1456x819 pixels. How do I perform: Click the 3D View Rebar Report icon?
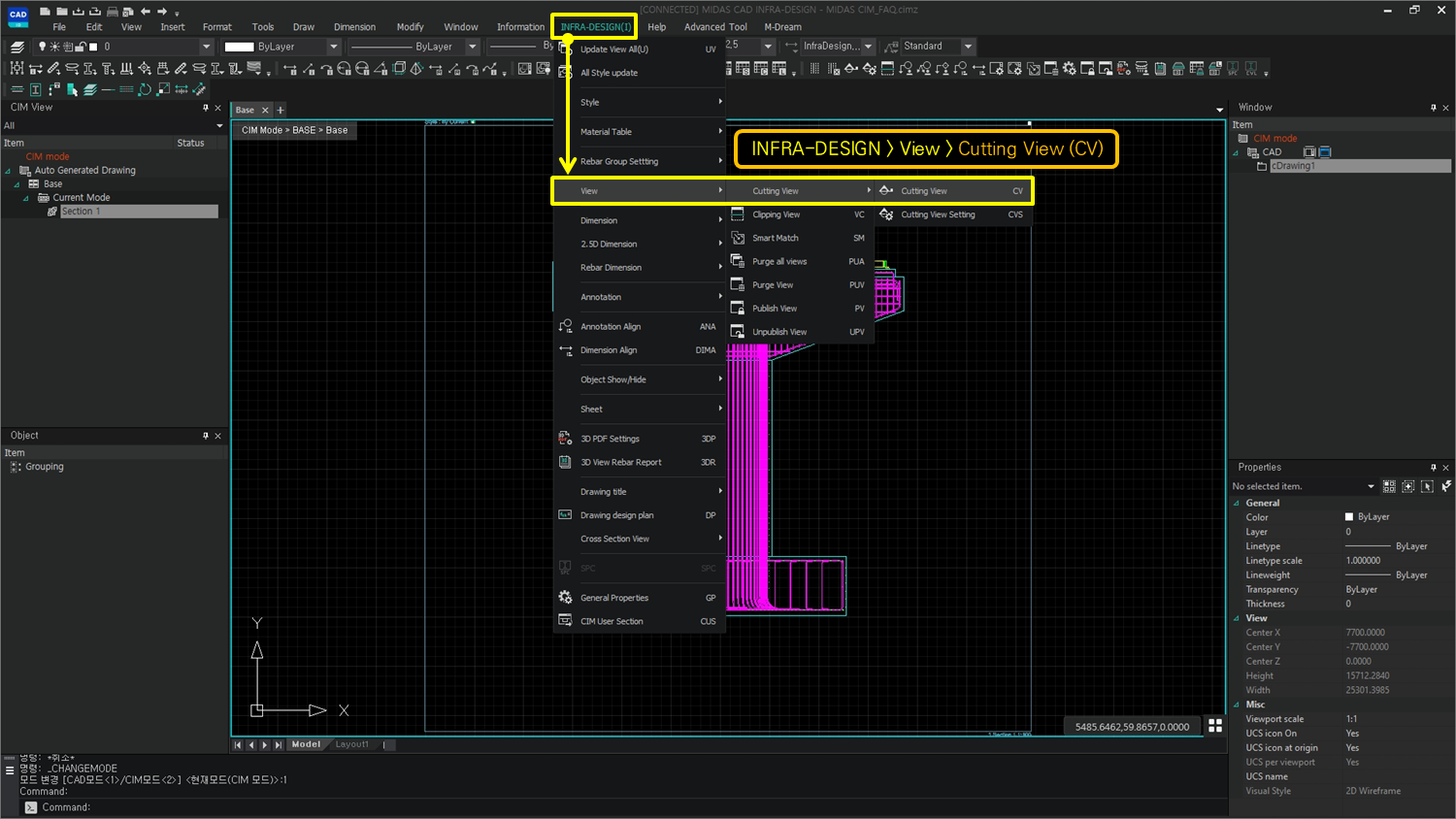565,462
